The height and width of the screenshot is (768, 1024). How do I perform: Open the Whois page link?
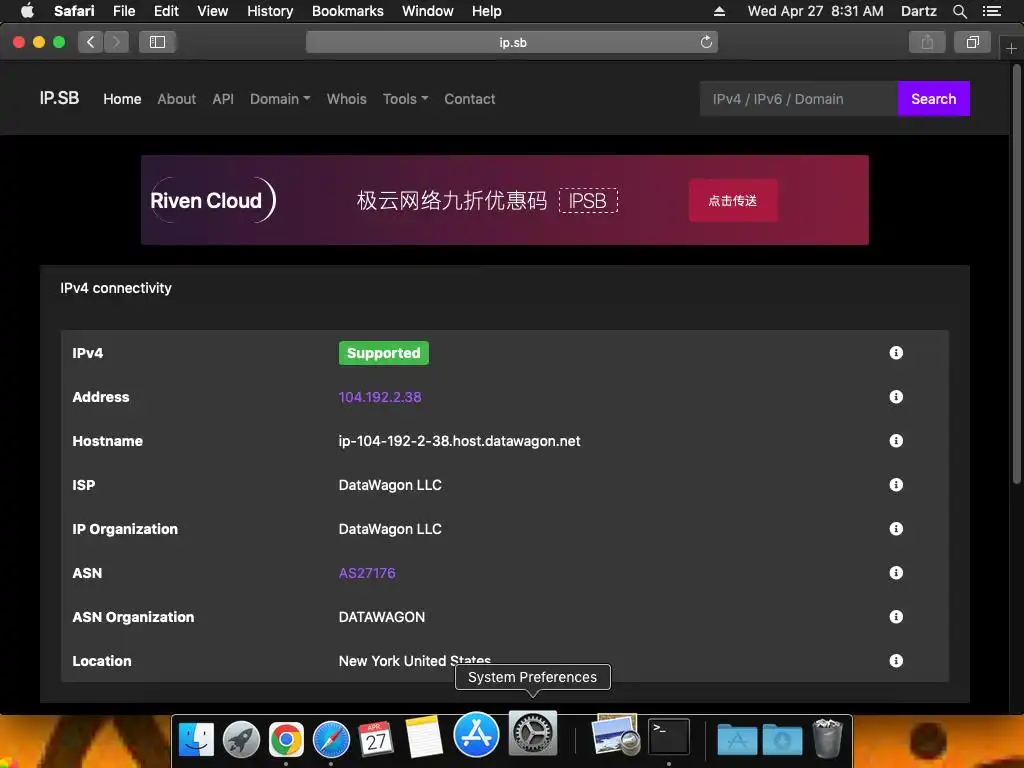pyautogui.click(x=346, y=99)
